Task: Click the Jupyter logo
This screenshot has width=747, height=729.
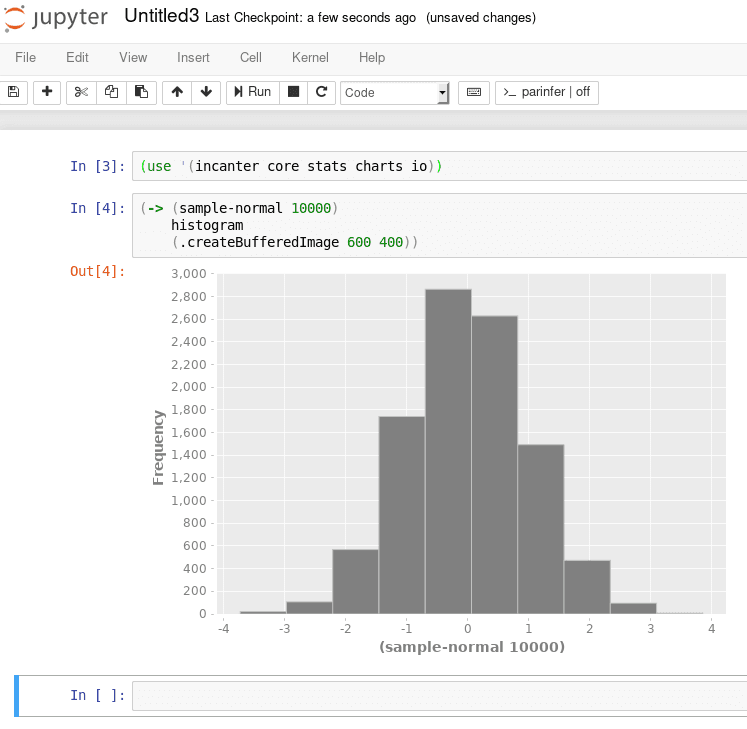Action: click(55, 18)
